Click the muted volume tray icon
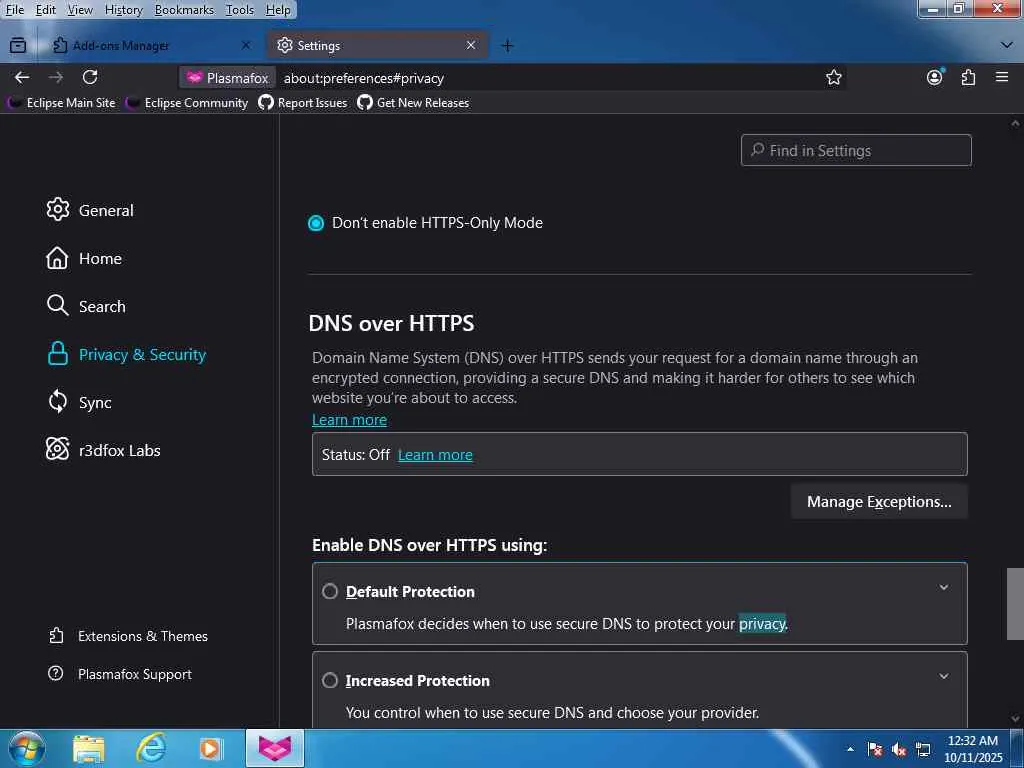The height and width of the screenshot is (768, 1024). [899, 750]
